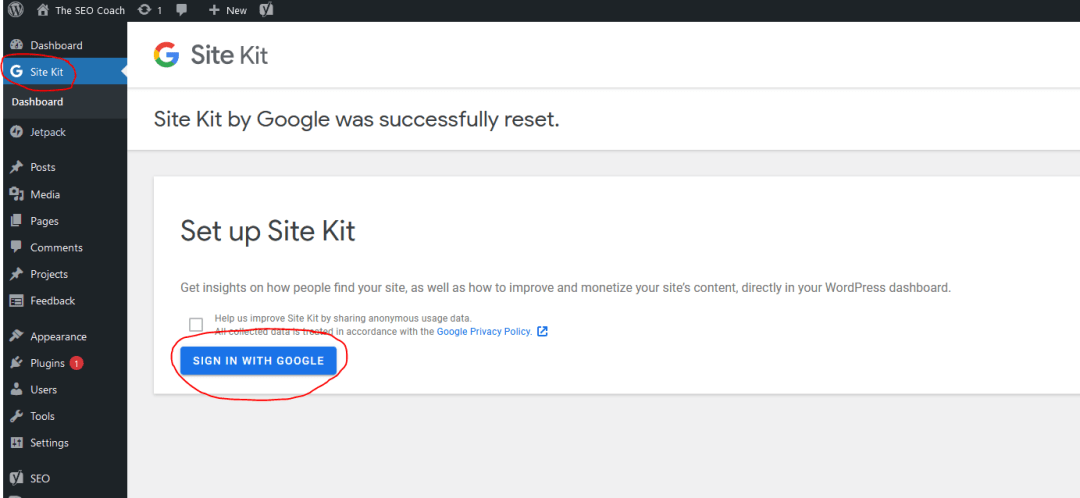
Task: Click the Plugins plug icon
Action: [17, 363]
